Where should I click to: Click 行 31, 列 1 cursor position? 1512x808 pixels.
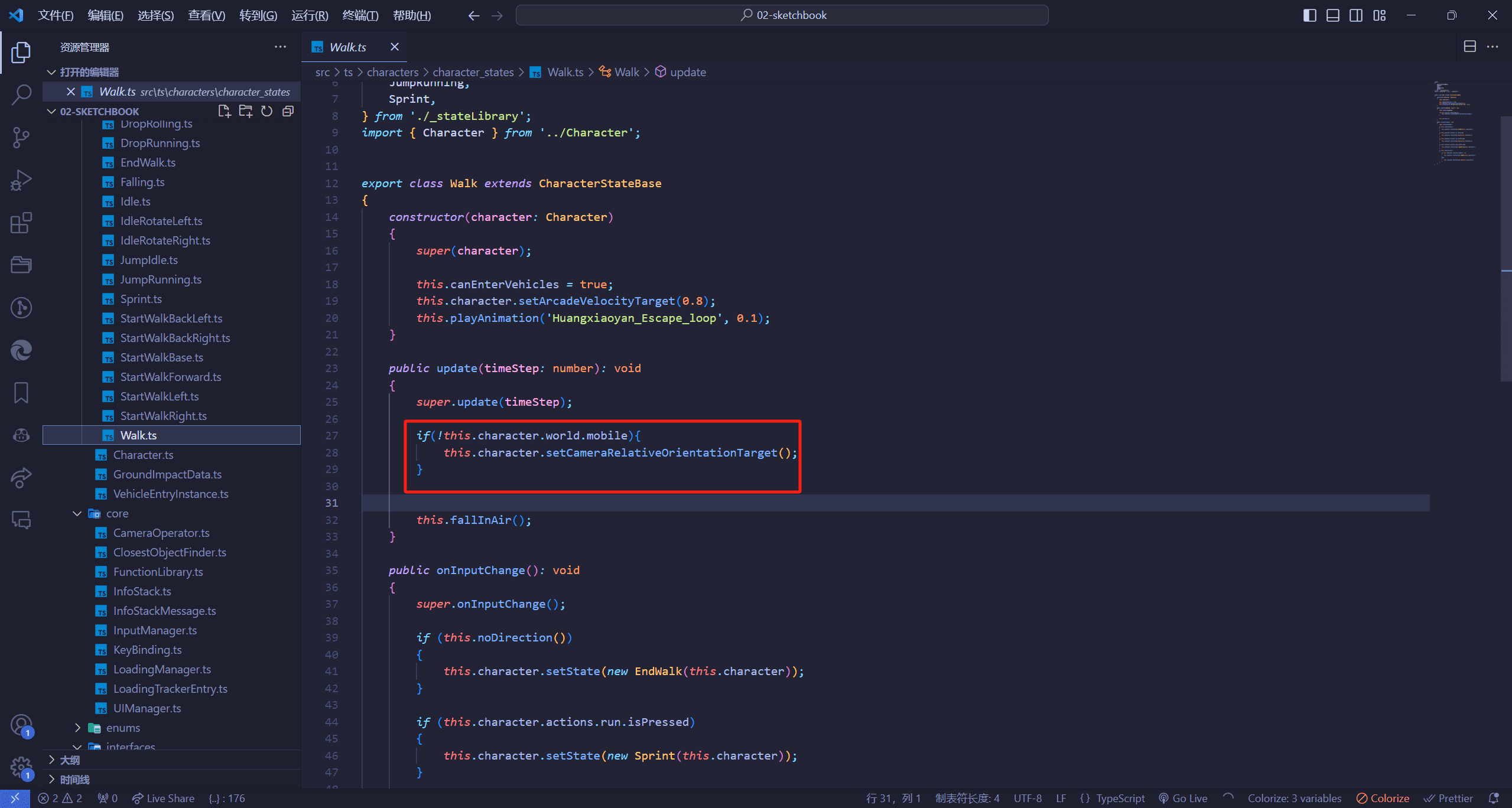[x=893, y=799]
